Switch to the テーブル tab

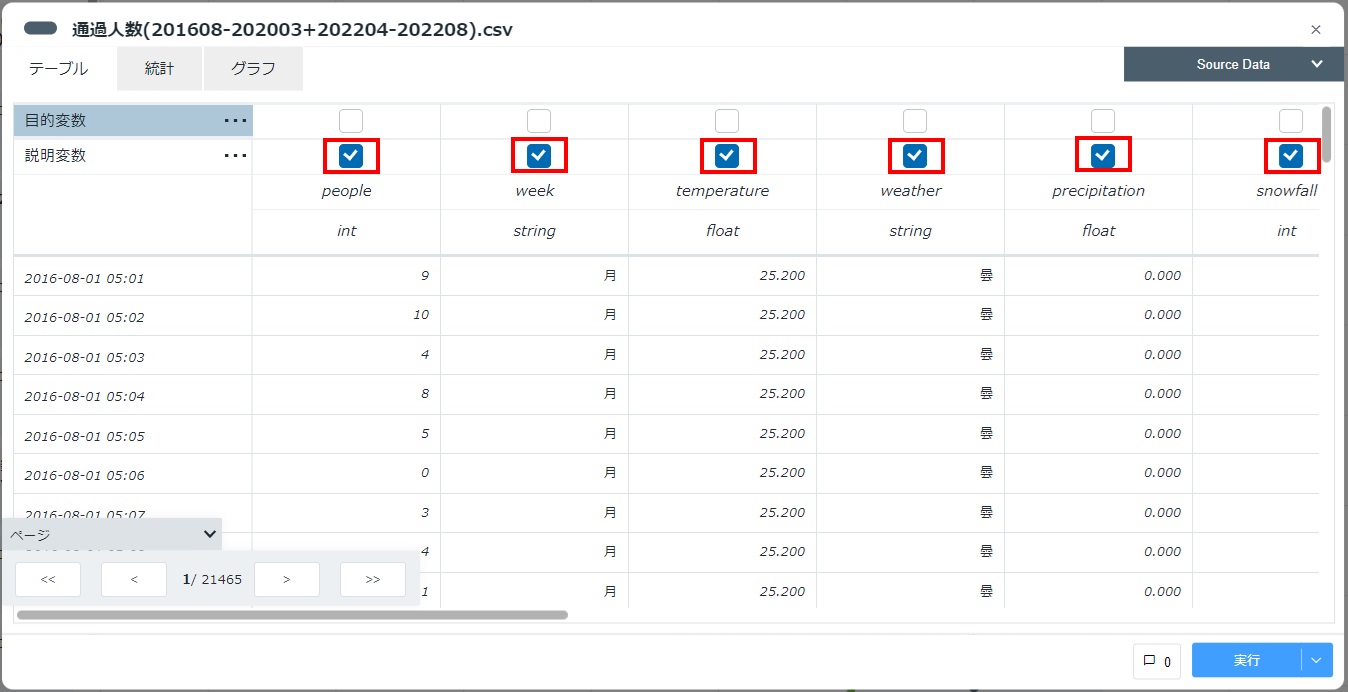coord(58,69)
